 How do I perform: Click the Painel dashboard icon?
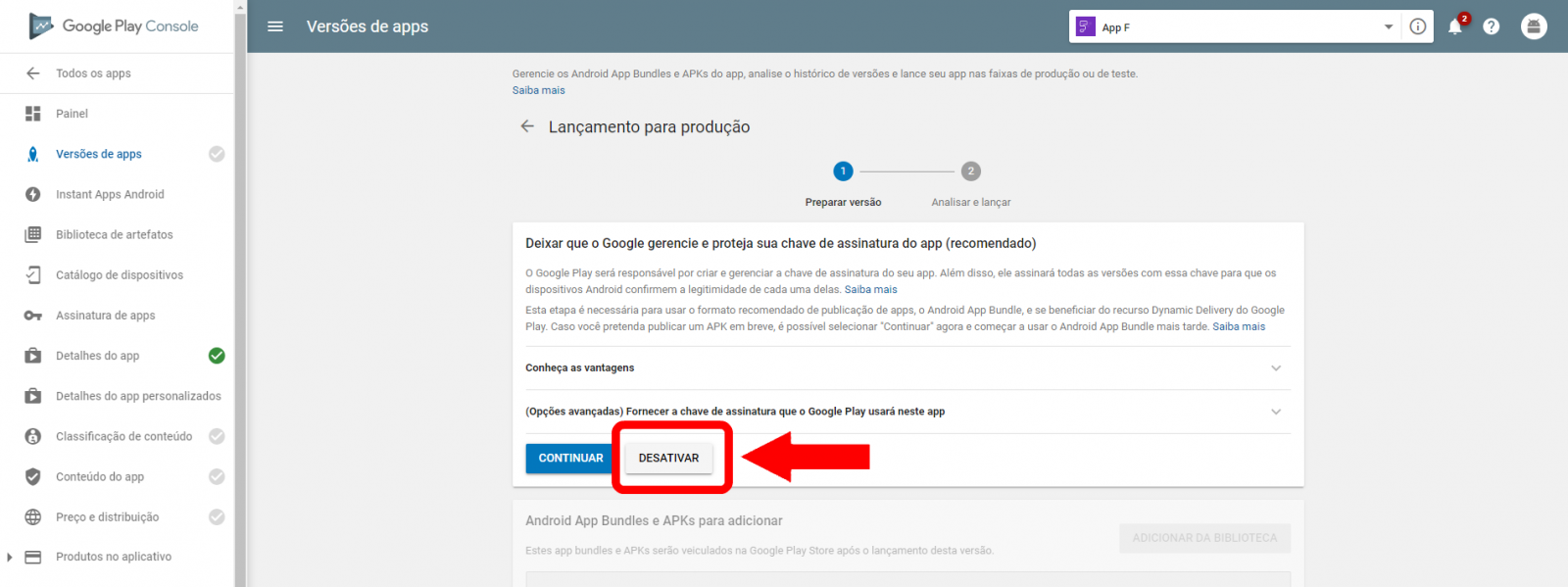coord(33,114)
